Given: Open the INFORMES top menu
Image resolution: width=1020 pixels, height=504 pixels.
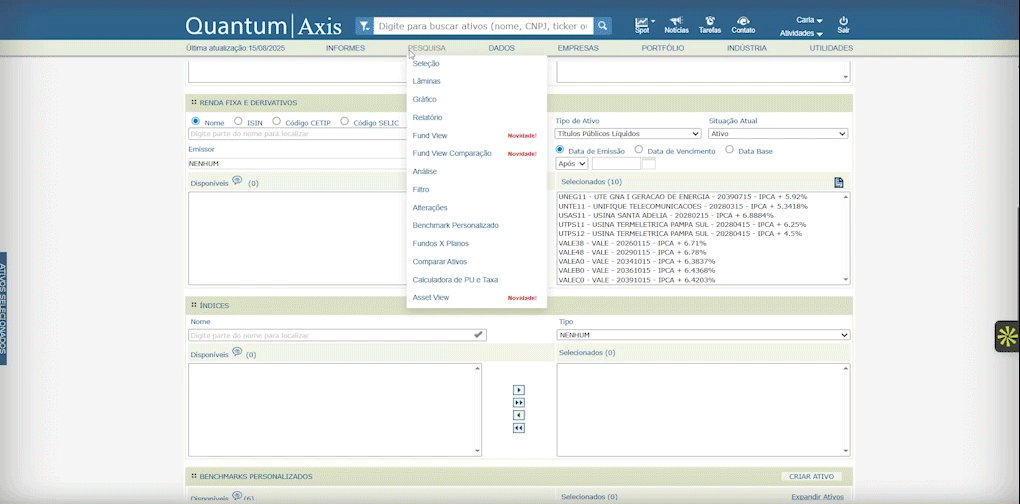Looking at the screenshot, I should click(345, 48).
